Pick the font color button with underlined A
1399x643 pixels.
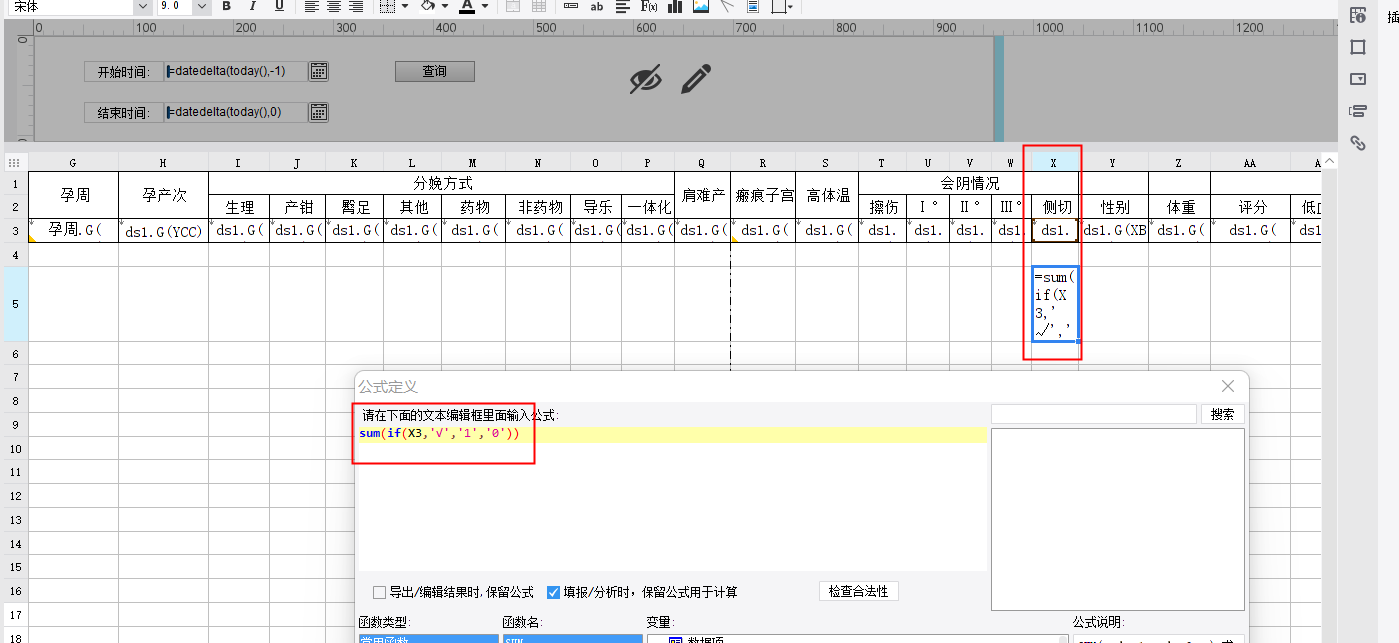tap(466, 6)
